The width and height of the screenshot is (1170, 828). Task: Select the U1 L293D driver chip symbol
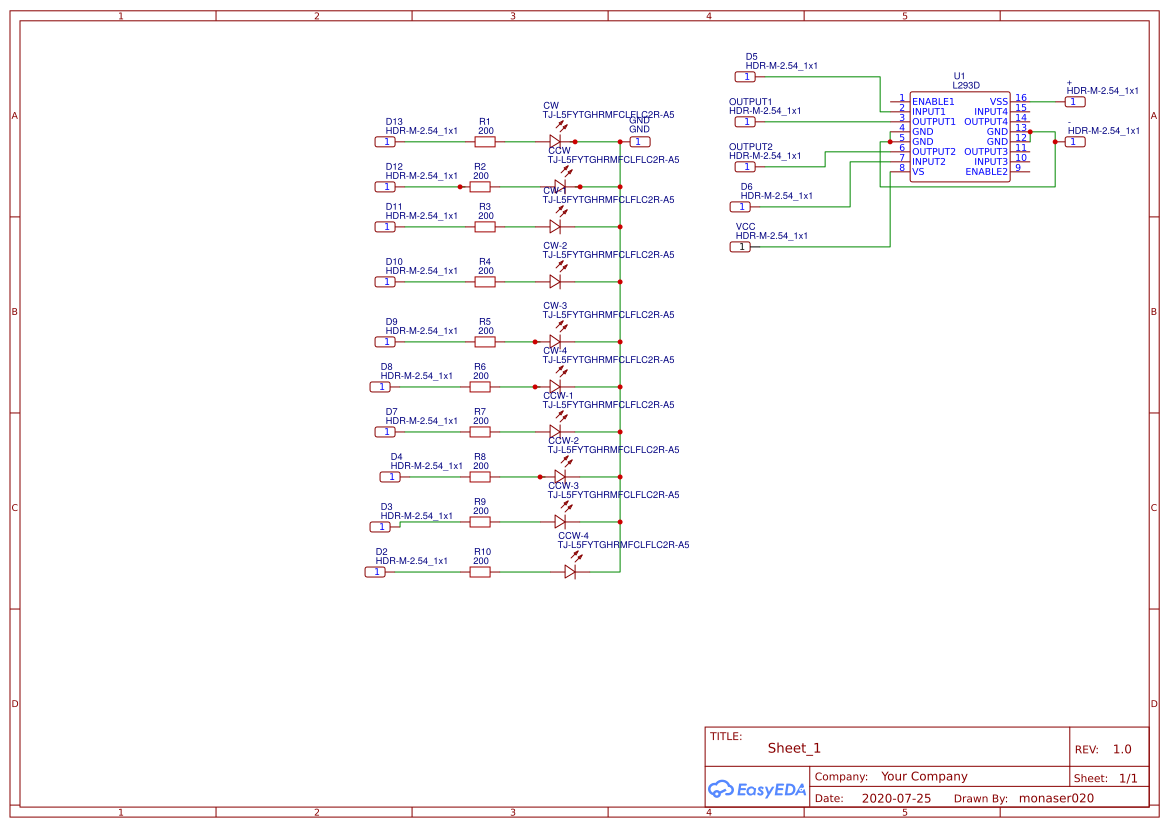pos(958,135)
